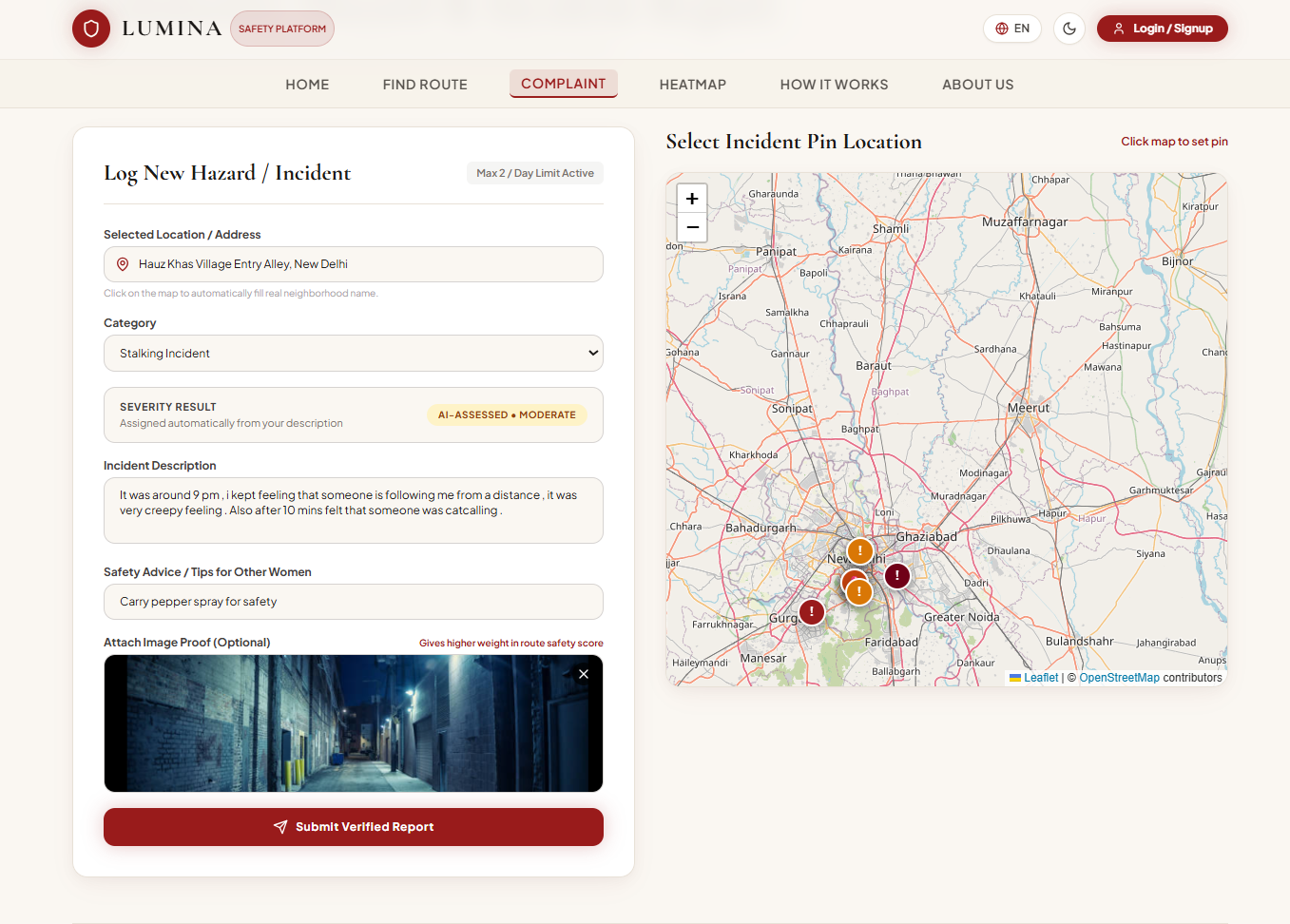Image resolution: width=1290 pixels, height=924 pixels.
Task: Click the Baraut label on the map
Action: pyautogui.click(x=874, y=365)
